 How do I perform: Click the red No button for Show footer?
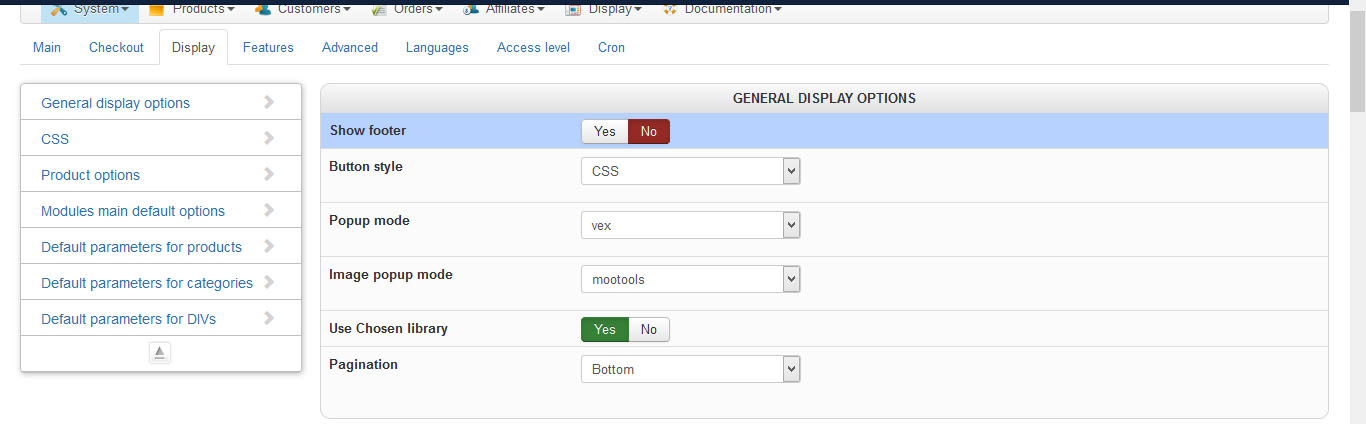tap(649, 131)
